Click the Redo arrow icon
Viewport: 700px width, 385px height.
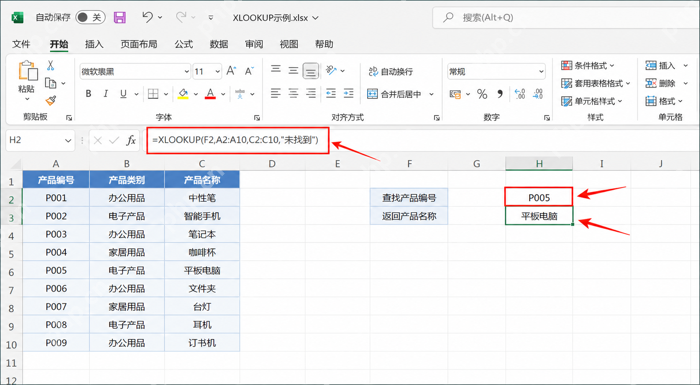(181, 17)
